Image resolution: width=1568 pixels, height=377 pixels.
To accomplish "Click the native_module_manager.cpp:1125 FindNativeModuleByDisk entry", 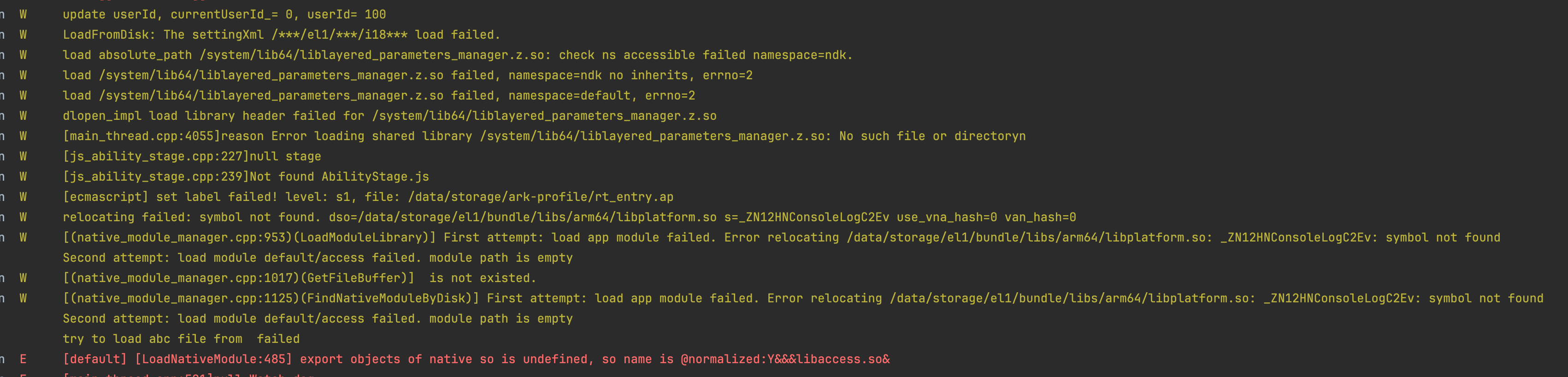I will tap(271, 299).
